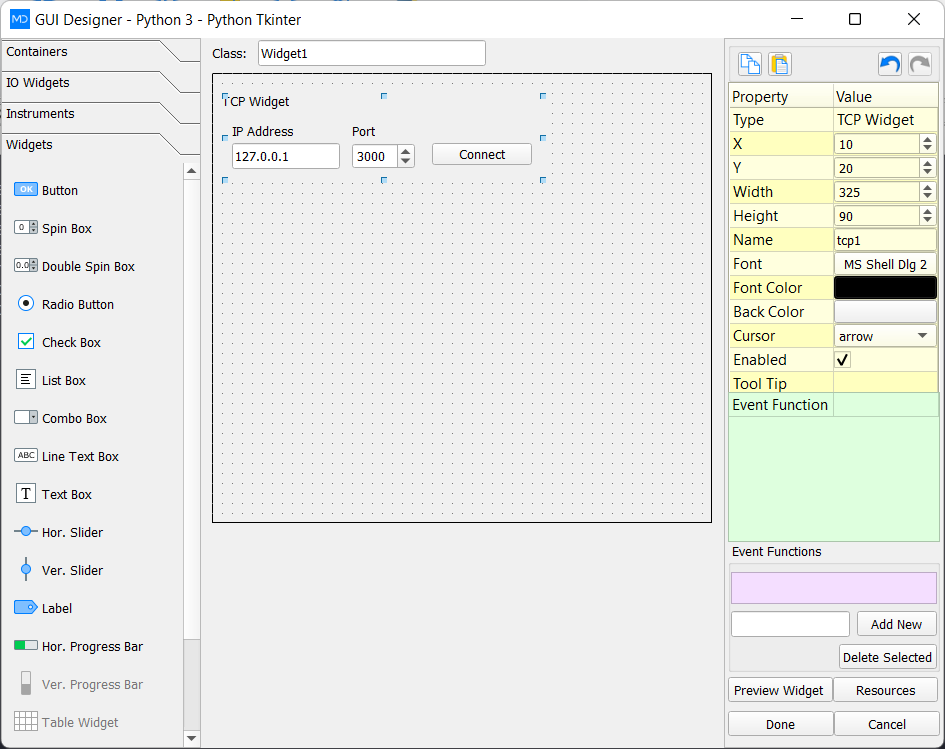The height and width of the screenshot is (749, 945).
Task: Click the Undo icon
Action: coord(889,63)
